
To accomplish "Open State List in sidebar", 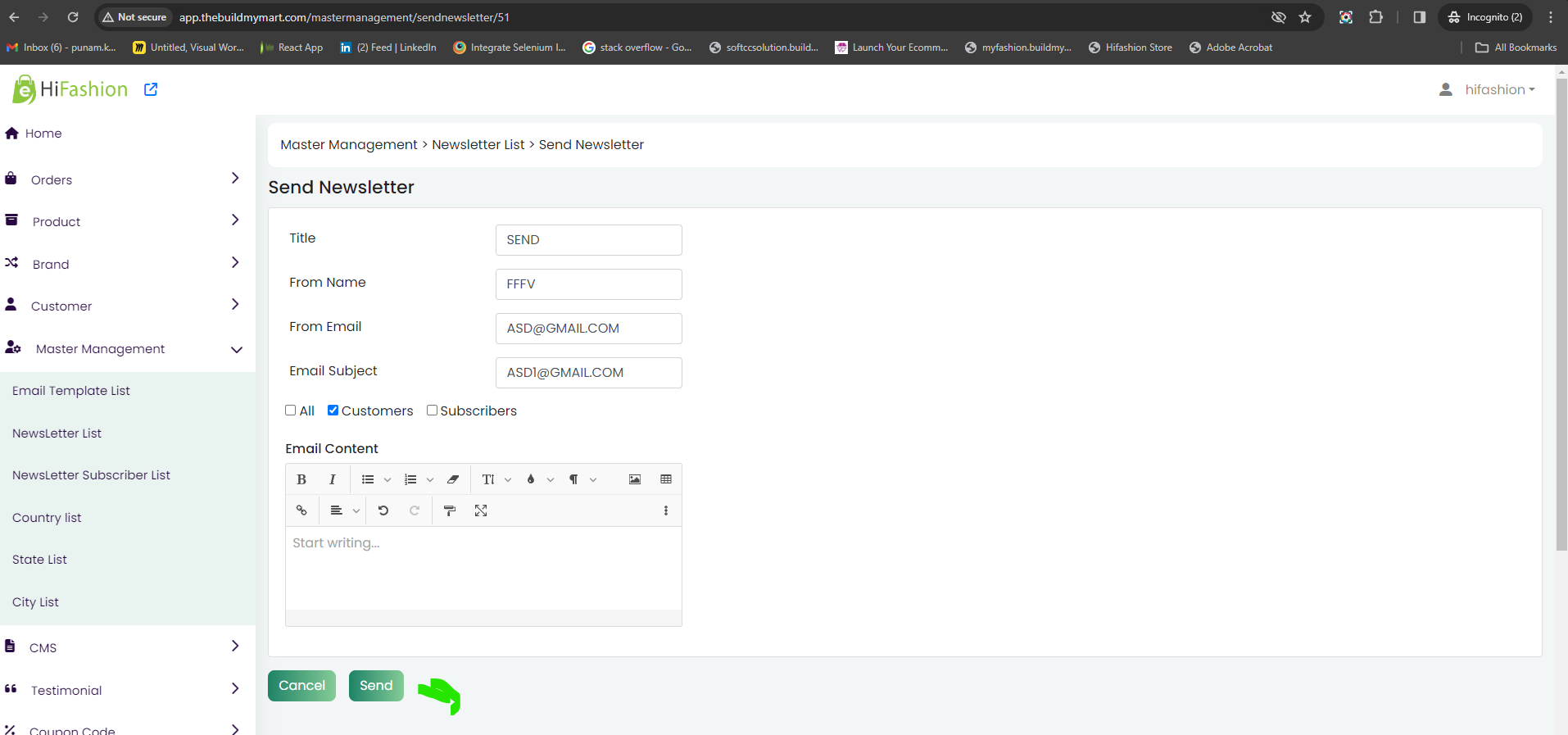I will point(39,560).
